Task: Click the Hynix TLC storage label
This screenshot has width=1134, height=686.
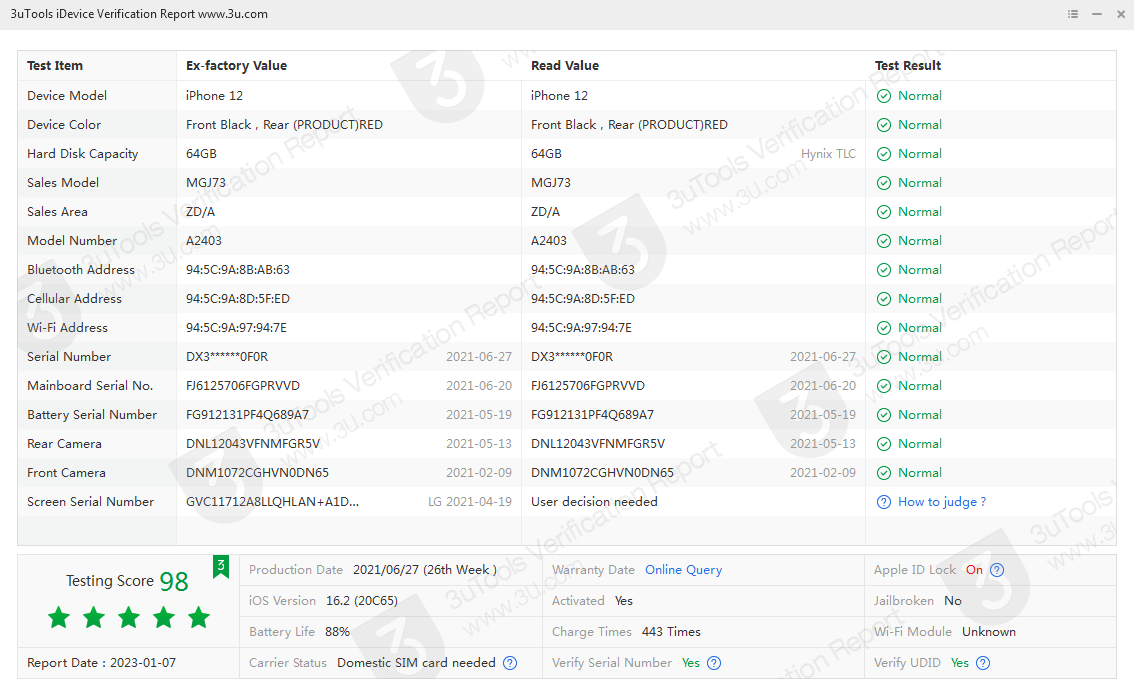Action: pyautogui.click(x=828, y=154)
